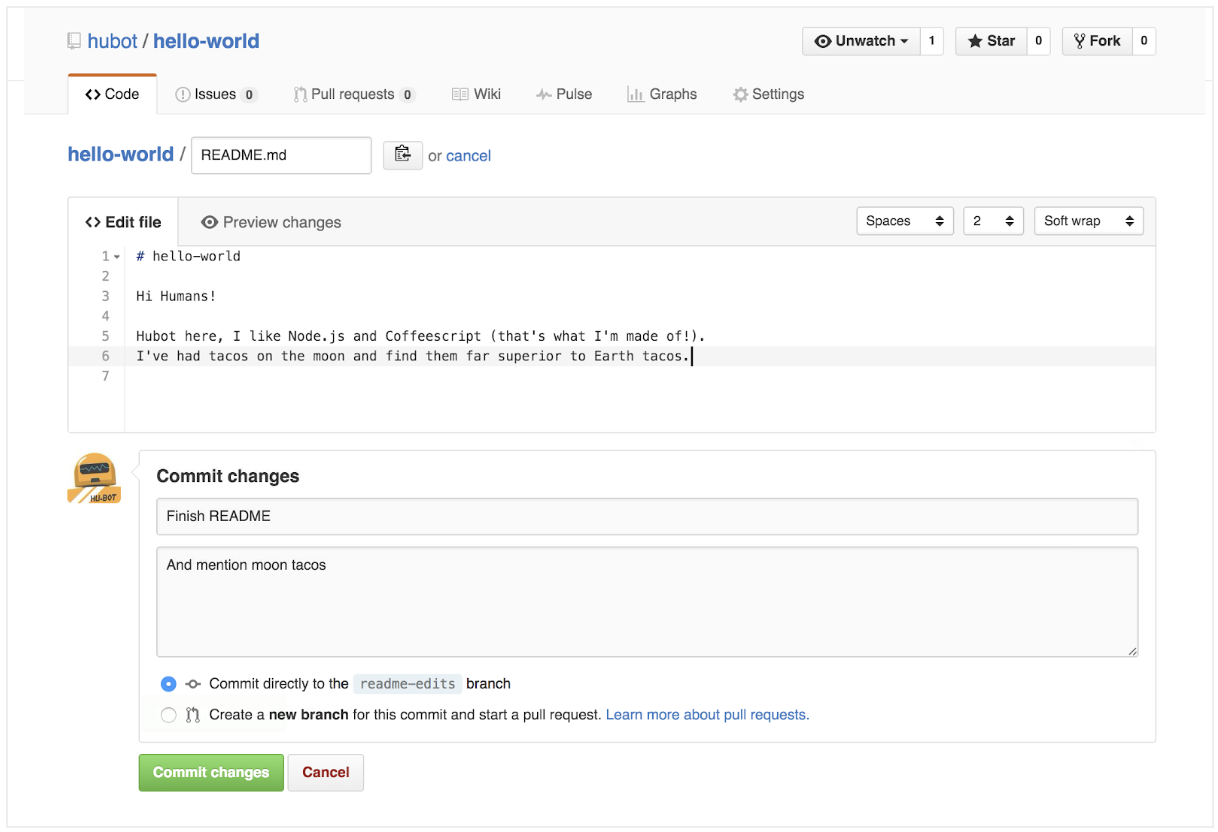
Task: Select 'Create a new branch' radio option
Action: point(168,715)
